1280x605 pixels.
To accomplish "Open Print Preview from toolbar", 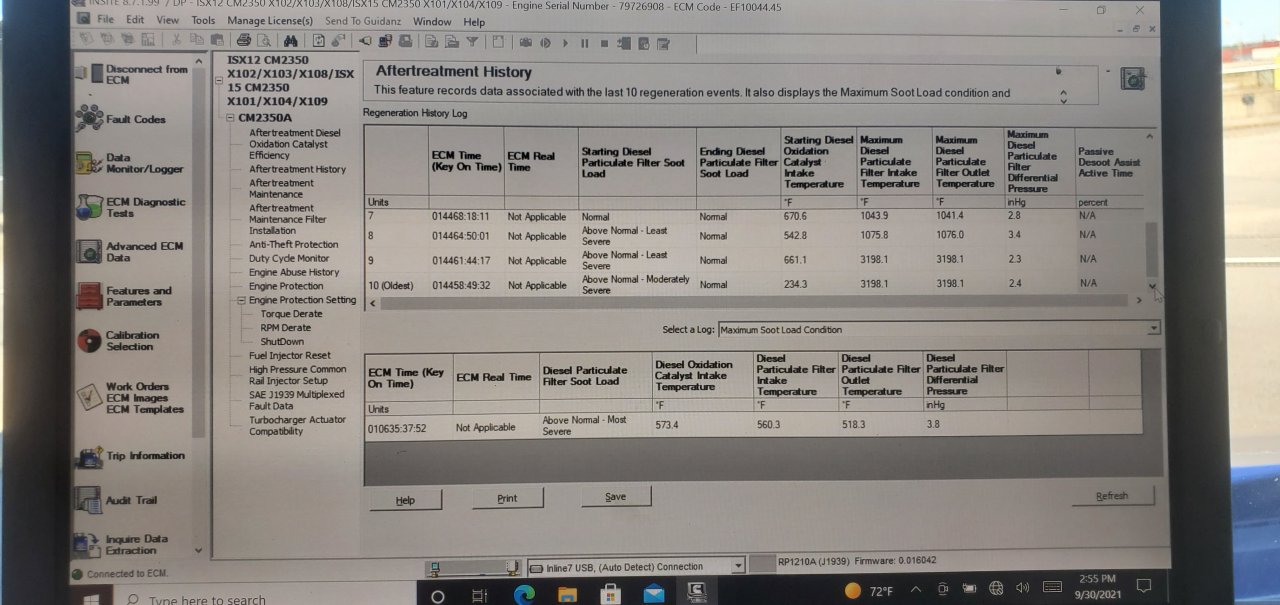I will pos(264,42).
